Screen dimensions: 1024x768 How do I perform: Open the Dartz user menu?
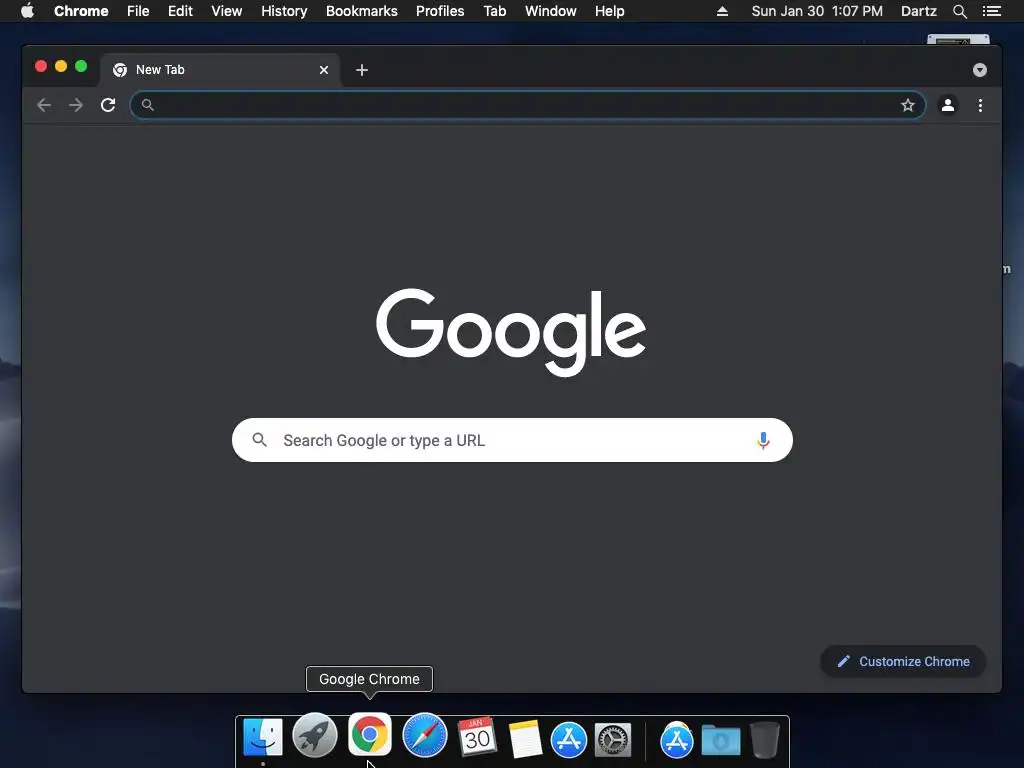[919, 11]
